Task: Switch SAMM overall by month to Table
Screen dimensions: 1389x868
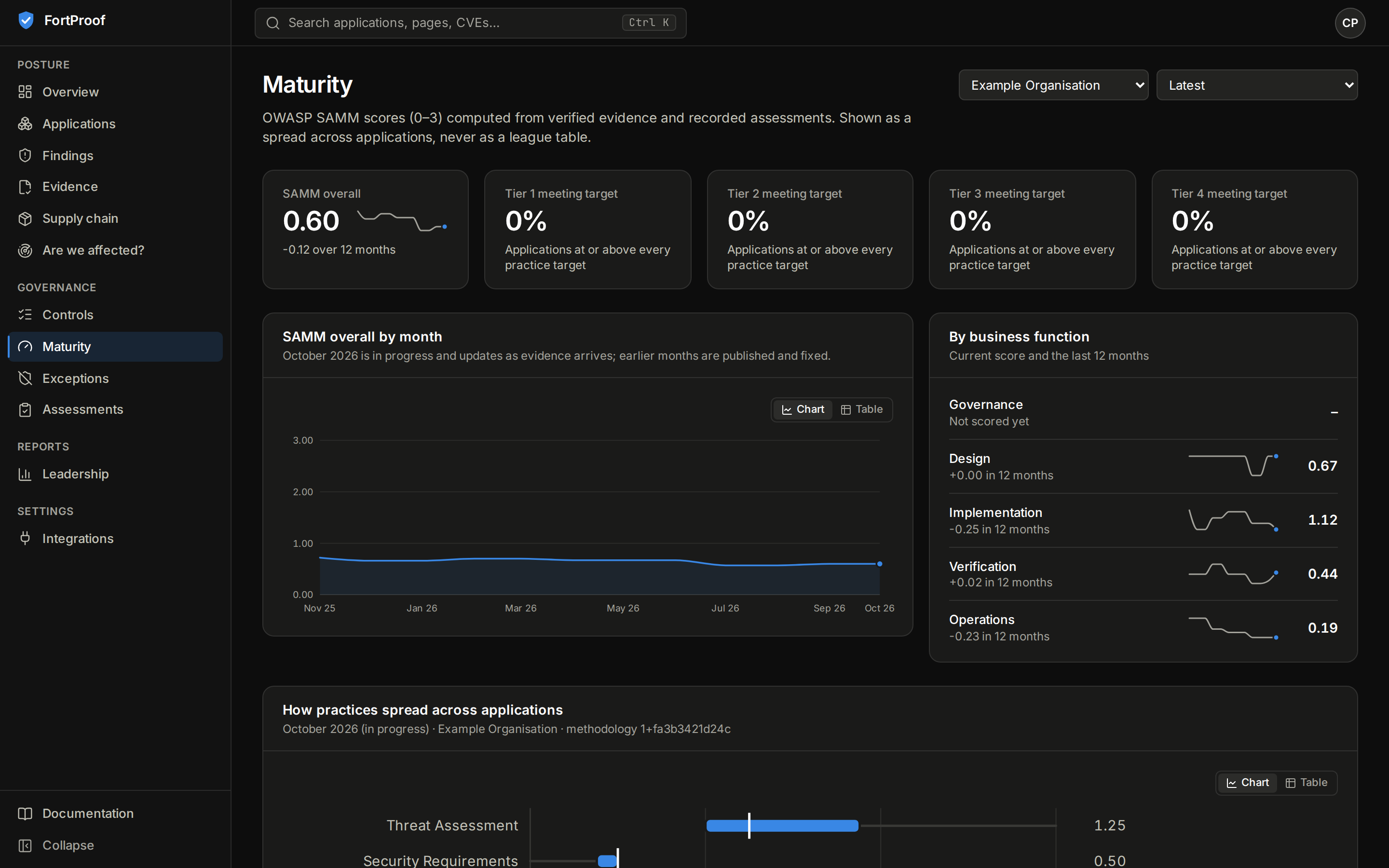Action: click(861, 409)
